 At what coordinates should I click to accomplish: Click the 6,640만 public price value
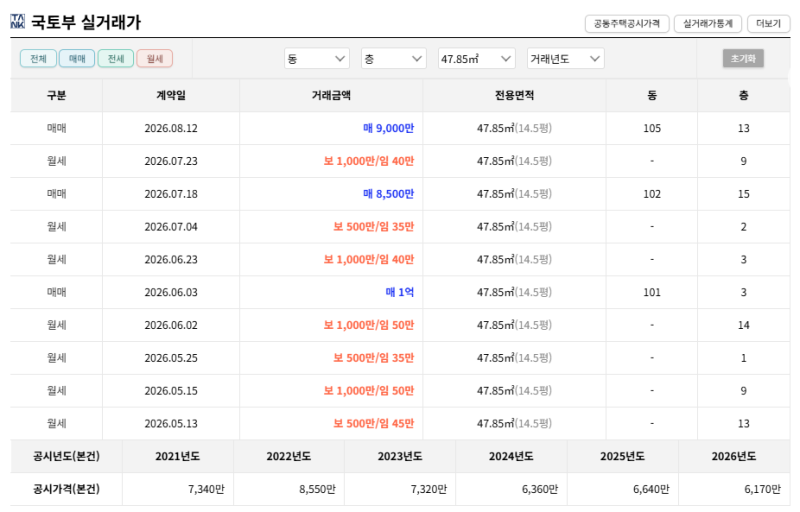651,490
